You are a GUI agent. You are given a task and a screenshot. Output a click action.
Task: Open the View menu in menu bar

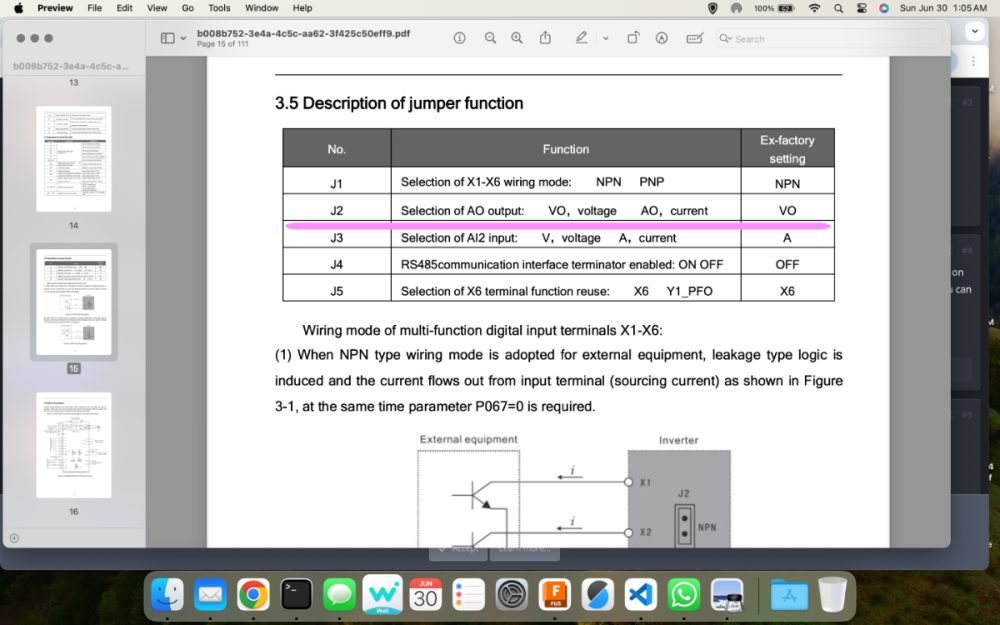point(156,8)
